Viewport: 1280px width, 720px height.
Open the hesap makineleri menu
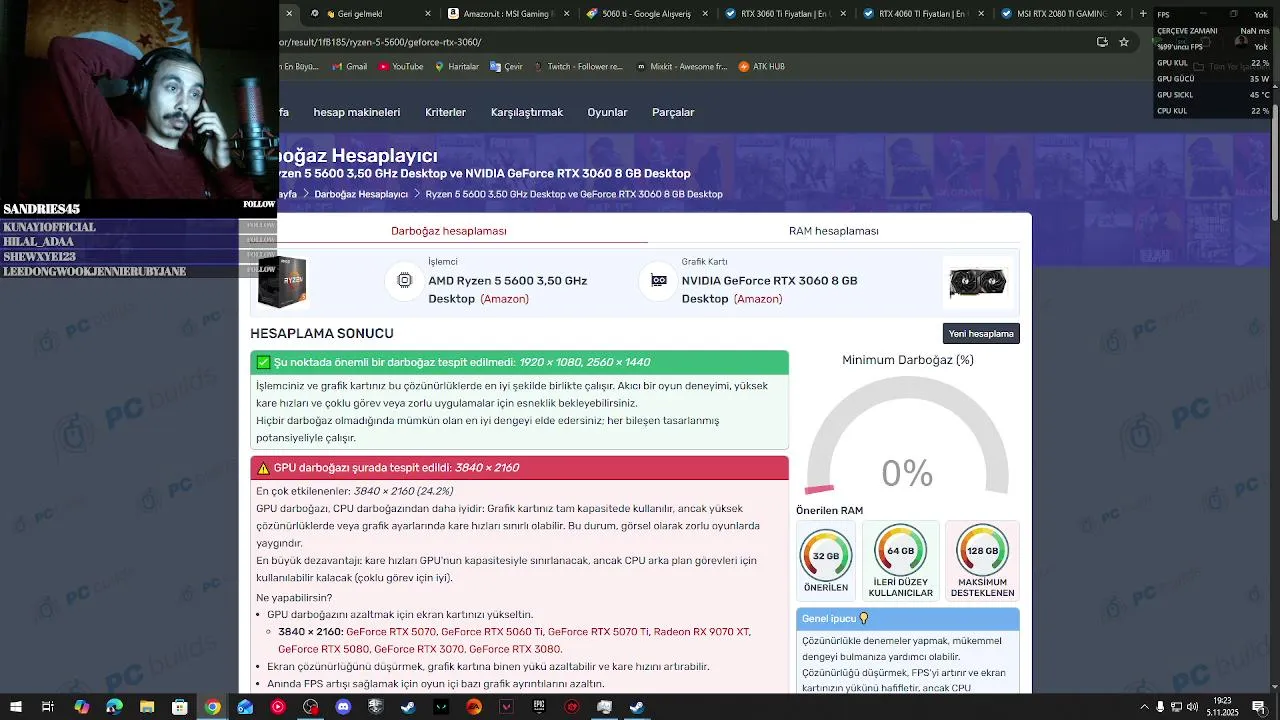click(x=357, y=112)
